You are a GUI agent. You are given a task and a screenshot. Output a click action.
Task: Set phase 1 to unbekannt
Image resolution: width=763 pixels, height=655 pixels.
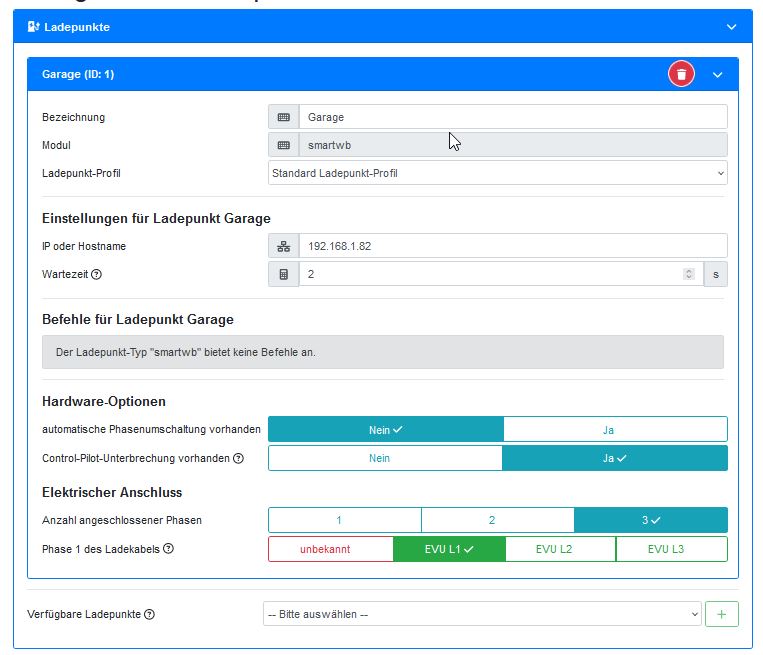point(330,549)
